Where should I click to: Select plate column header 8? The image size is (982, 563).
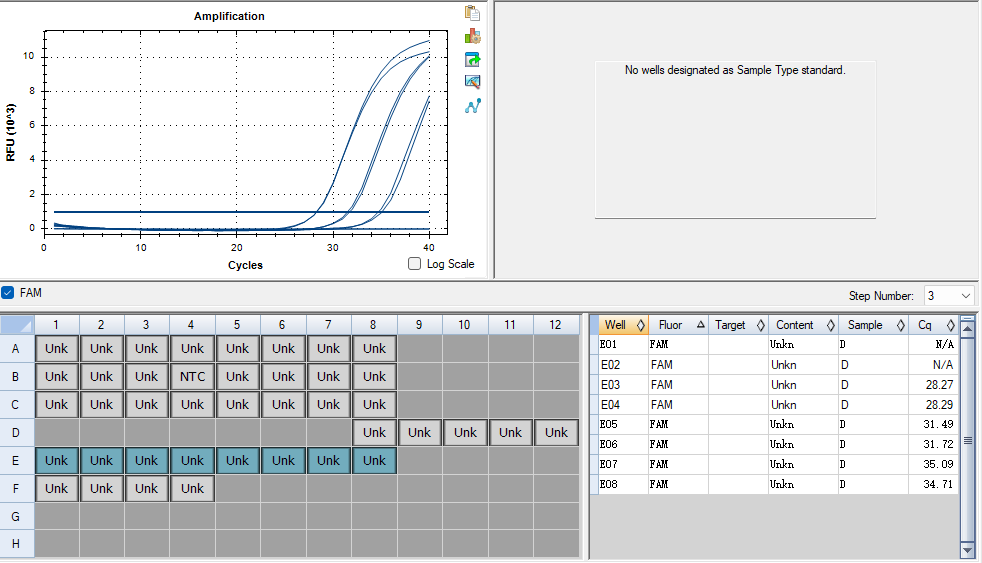pos(373,324)
